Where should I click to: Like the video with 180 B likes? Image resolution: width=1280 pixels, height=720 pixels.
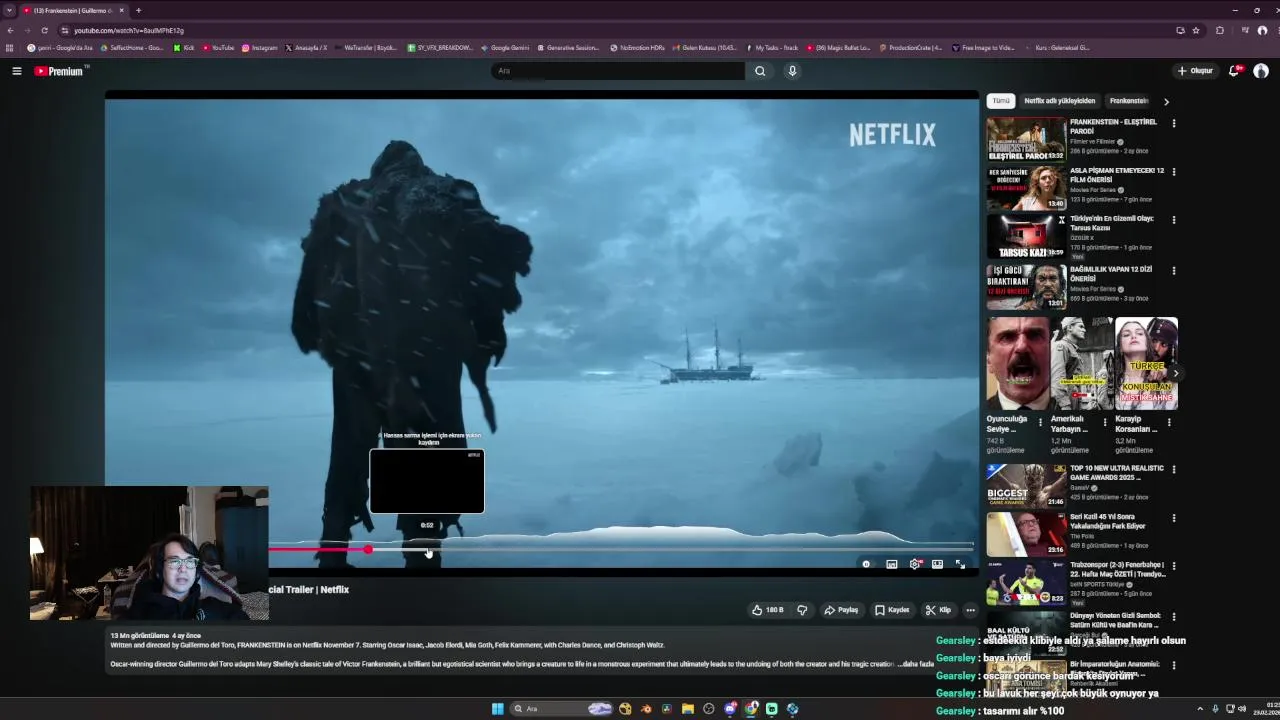pyautogui.click(x=767, y=610)
